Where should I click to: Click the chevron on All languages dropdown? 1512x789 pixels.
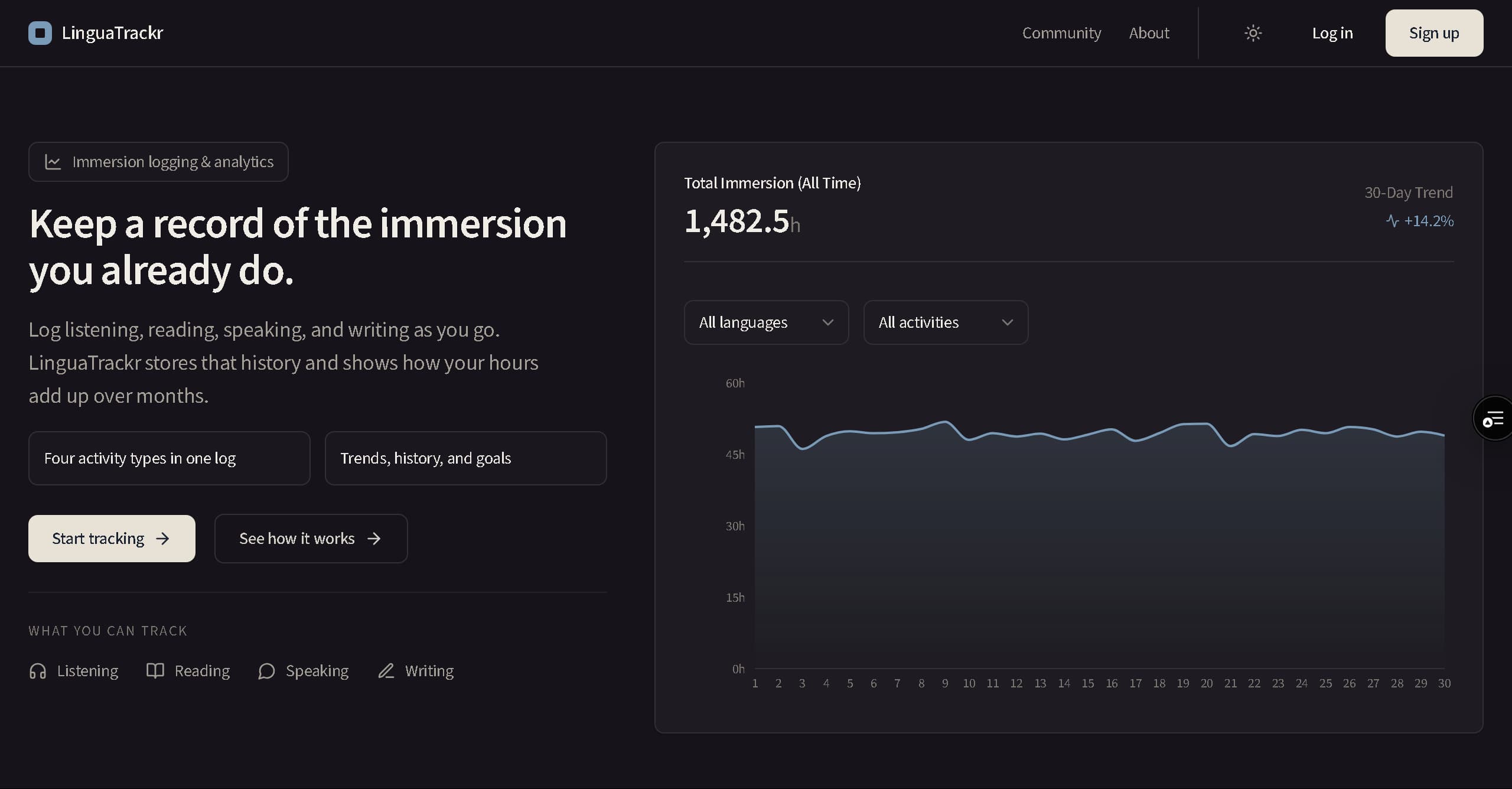(x=827, y=322)
